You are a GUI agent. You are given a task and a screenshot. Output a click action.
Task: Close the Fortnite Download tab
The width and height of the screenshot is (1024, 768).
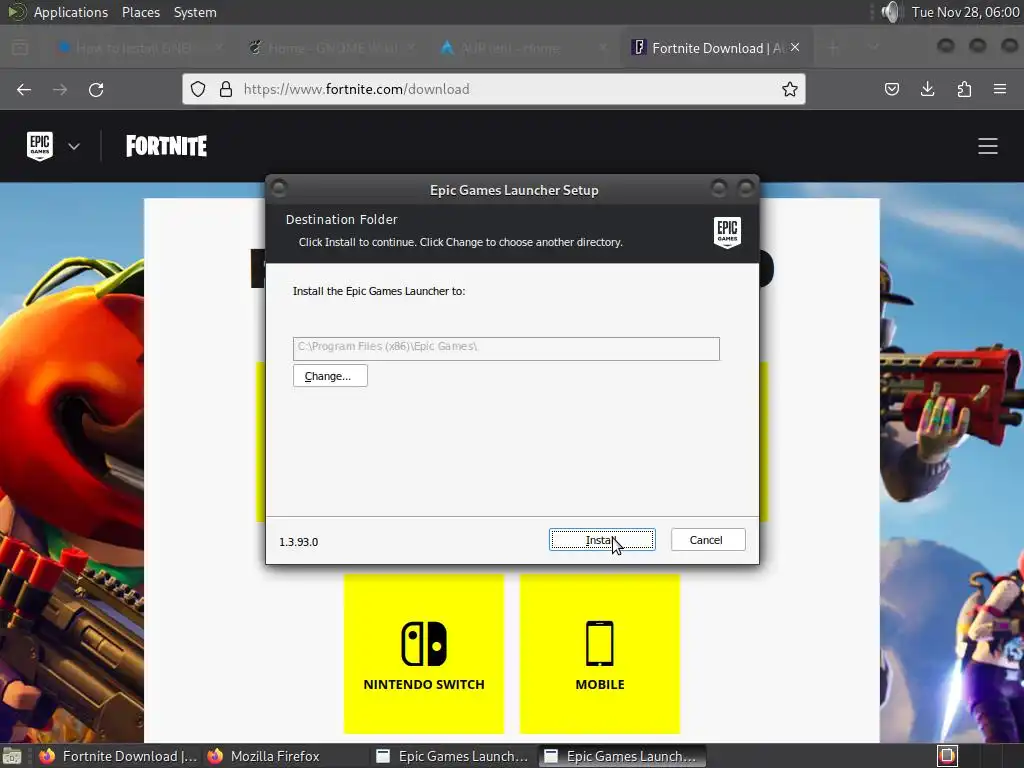pyautogui.click(x=795, y=47)
